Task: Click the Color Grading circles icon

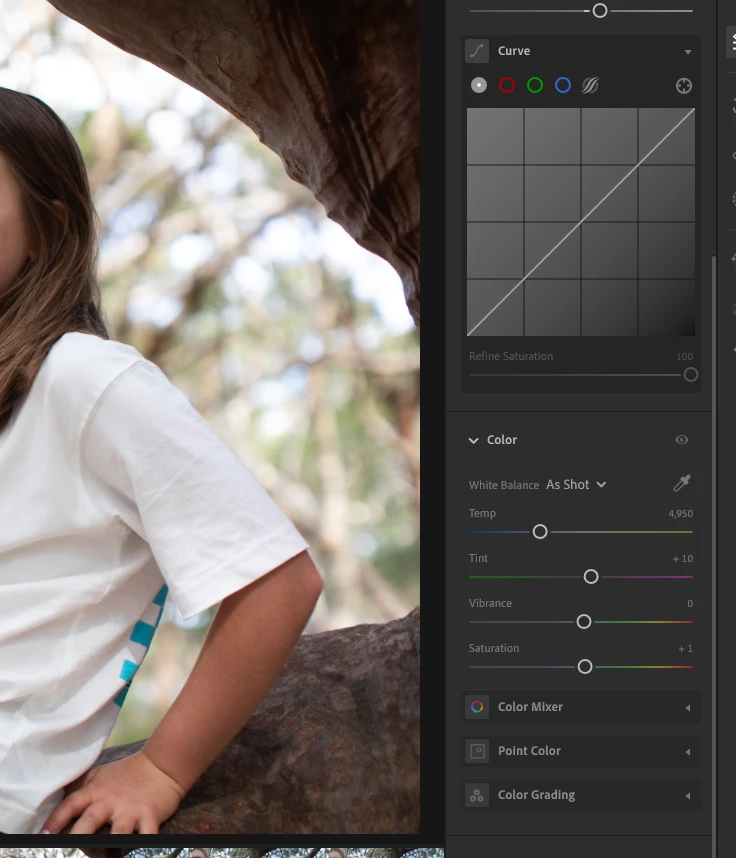Action: [x=477, y=795]
